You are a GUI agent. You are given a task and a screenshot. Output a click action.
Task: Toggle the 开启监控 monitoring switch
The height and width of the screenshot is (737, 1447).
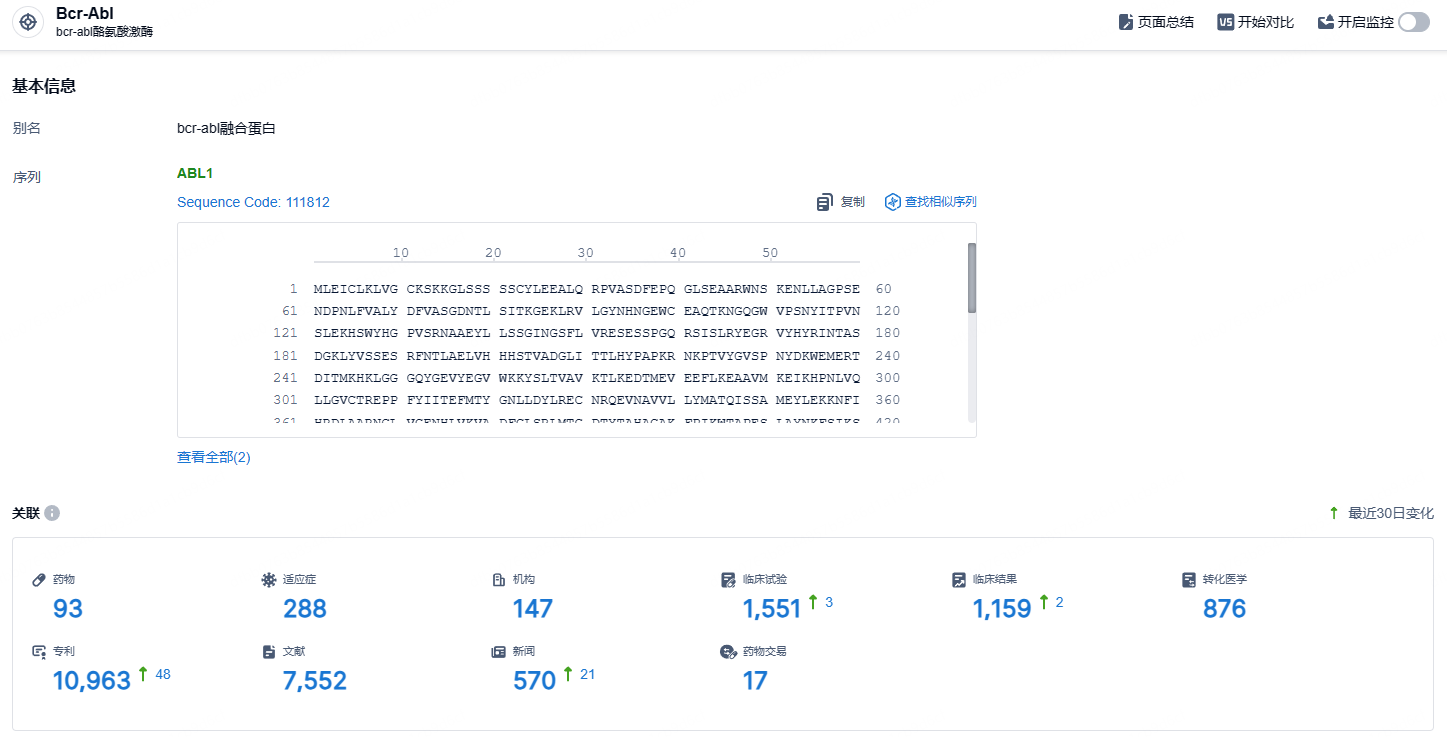tap(1414, 22)
